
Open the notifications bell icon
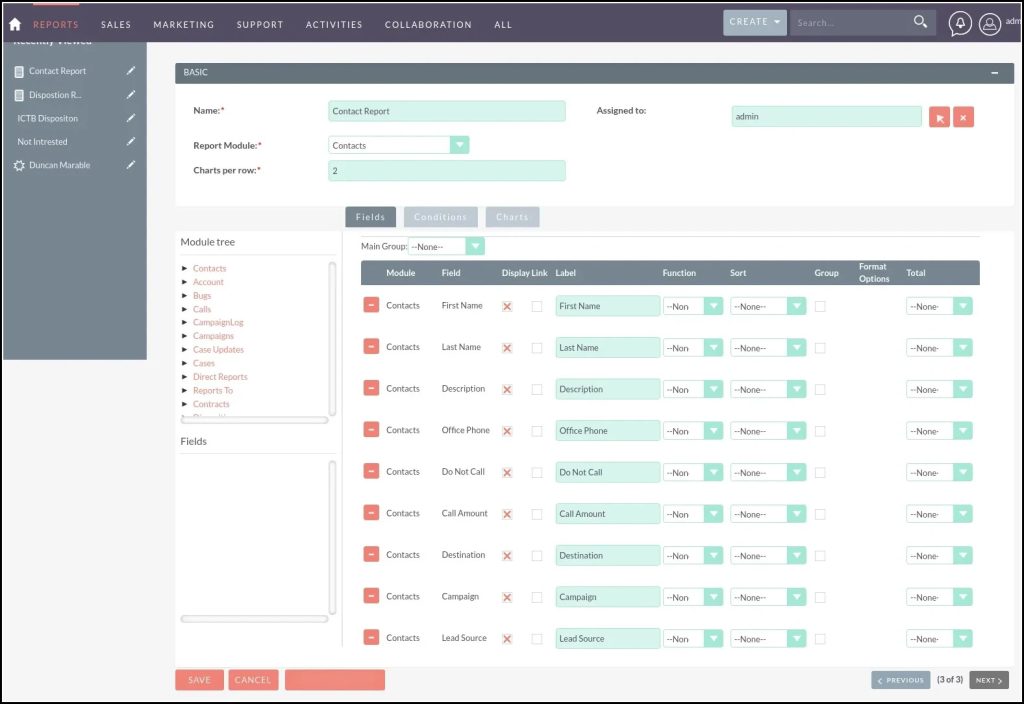(960, 24)
